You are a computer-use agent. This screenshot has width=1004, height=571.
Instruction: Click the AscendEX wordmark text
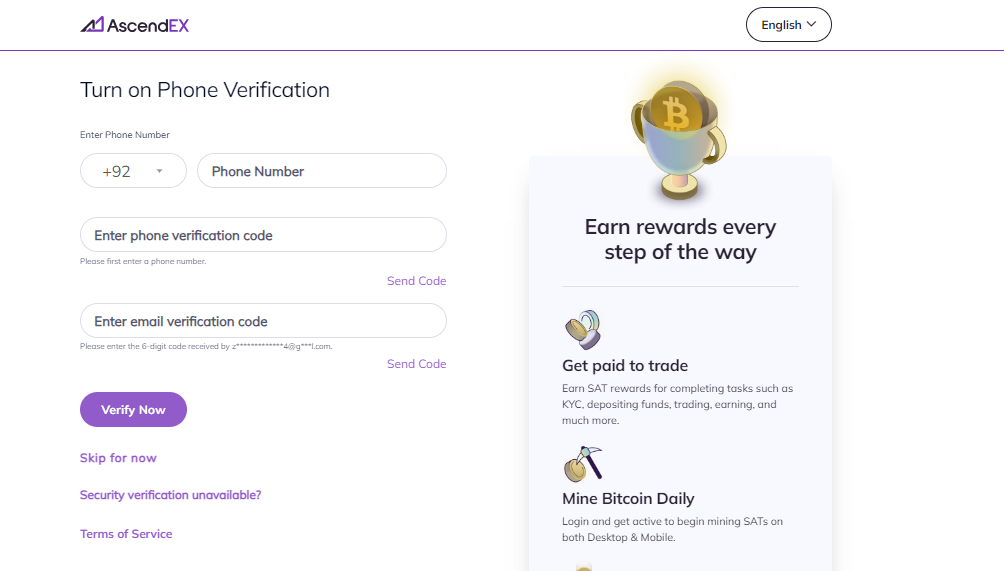coord(148,26)
